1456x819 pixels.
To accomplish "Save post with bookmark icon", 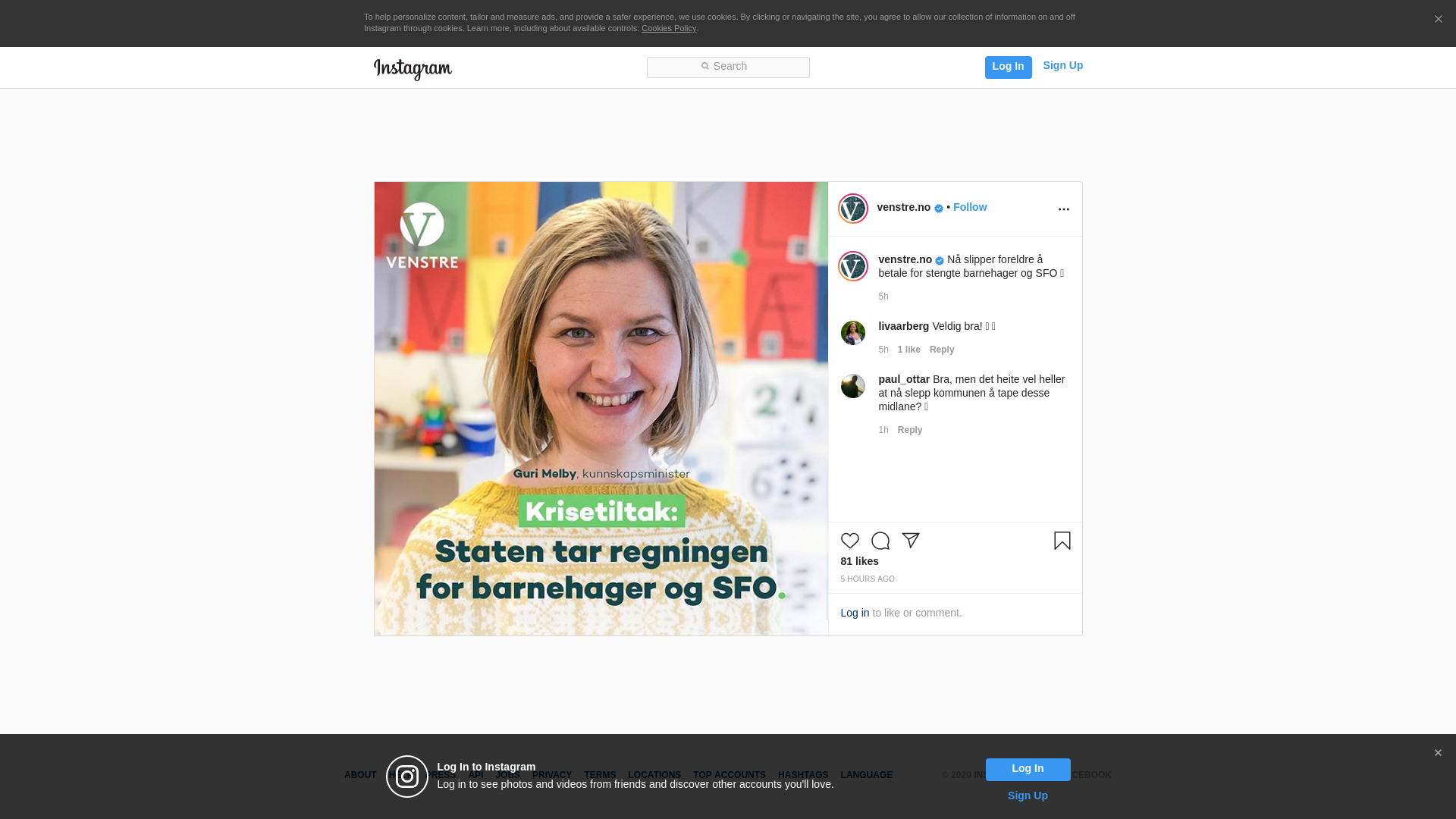I will click(x=1062, y=541).
